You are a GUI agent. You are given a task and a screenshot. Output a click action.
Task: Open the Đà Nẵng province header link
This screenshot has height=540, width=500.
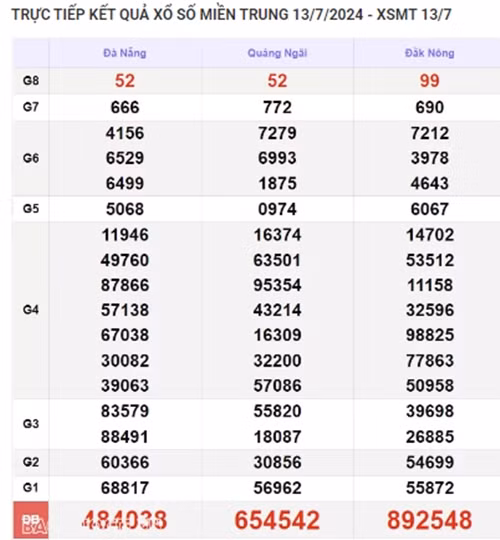coord(125,53)
